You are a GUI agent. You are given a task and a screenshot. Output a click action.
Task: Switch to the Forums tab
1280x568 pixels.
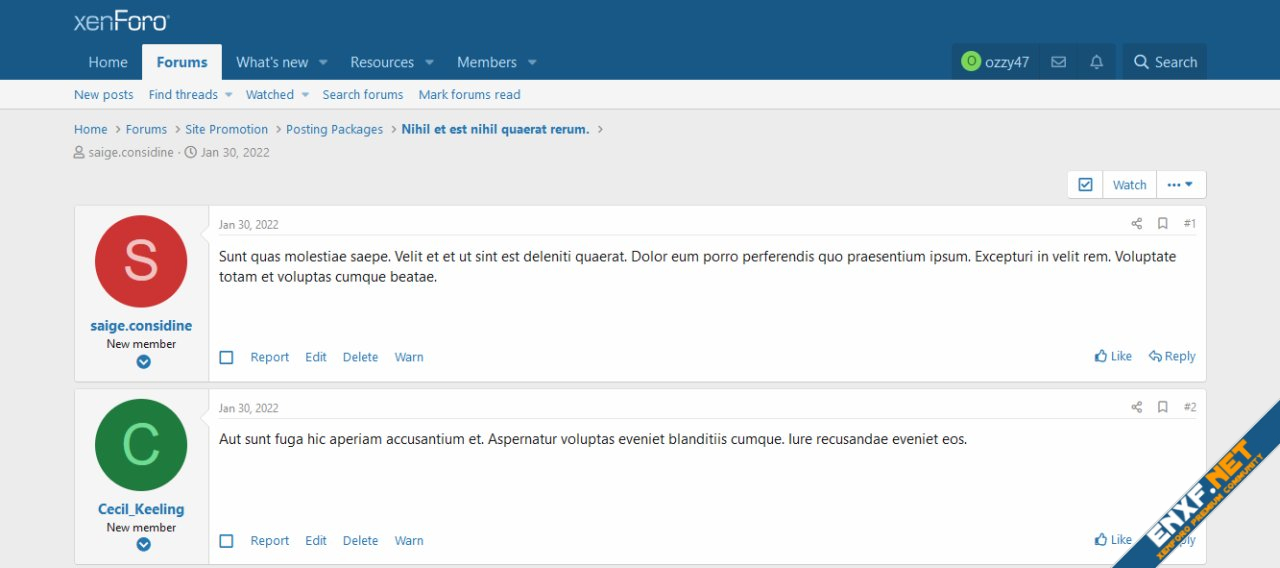point(182,62)
